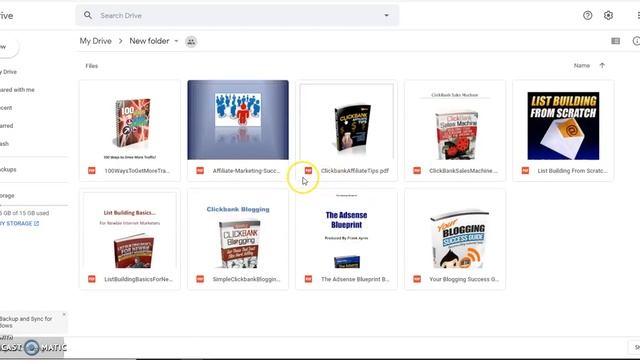Click PDF icon of ClickBankSalesMachine

click(417, 171)
